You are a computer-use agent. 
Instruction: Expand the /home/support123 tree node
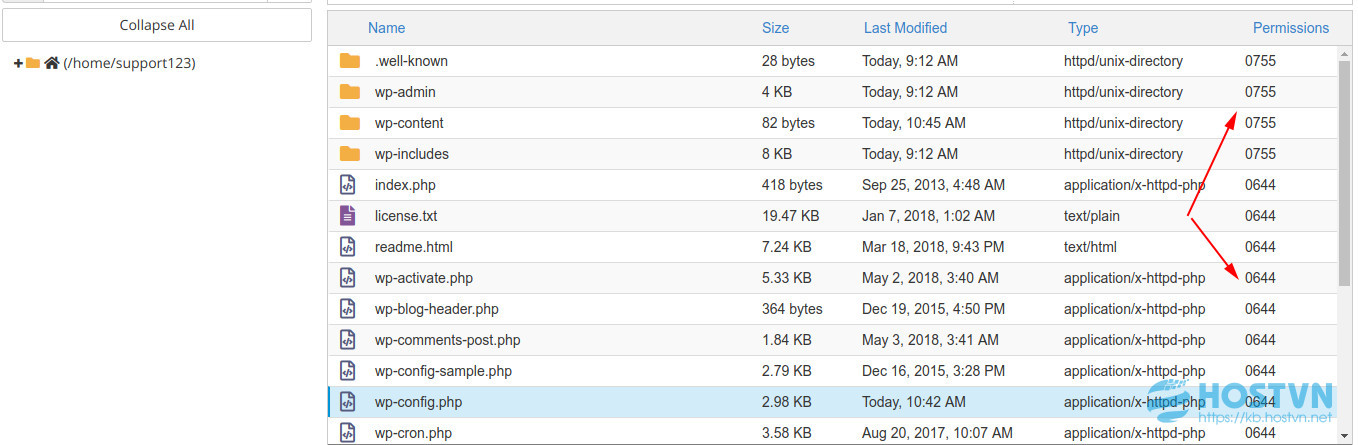(18, 63)
